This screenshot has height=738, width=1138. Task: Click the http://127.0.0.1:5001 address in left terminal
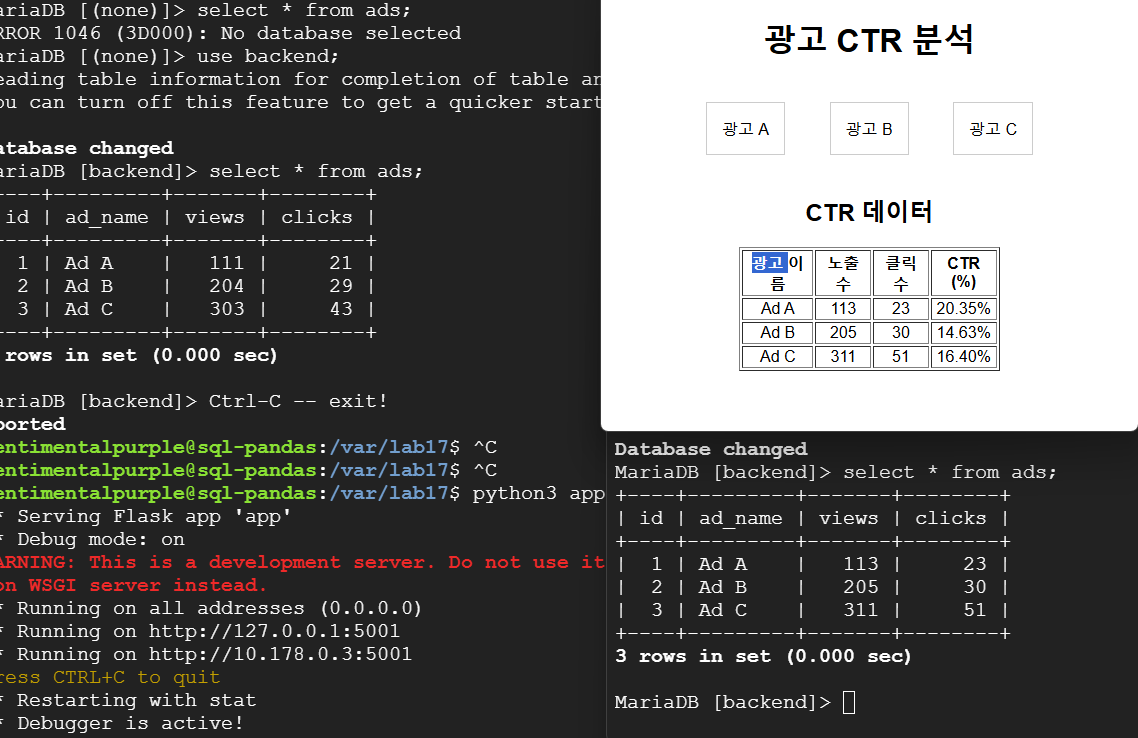(274, 631)
